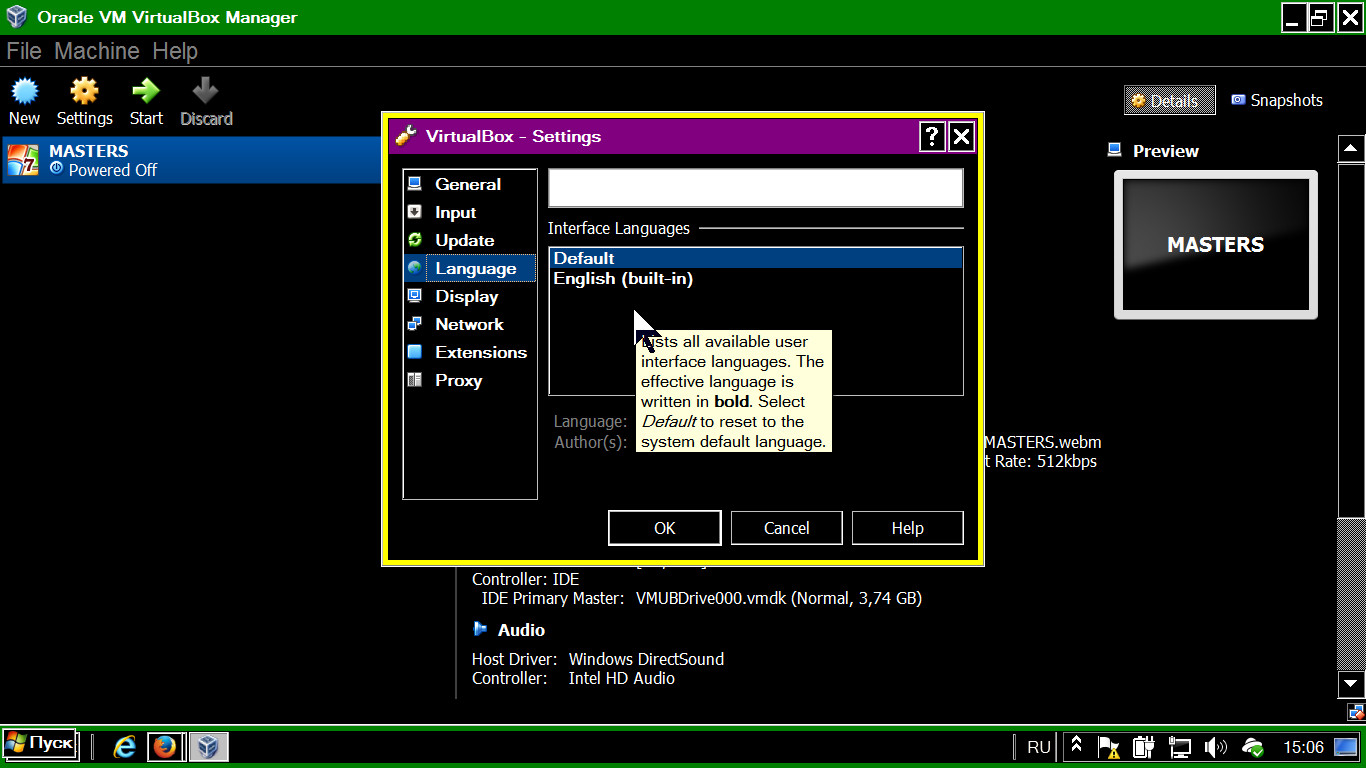Viewport: 1366px width, 768px height.
Task: Click the show desktop button
Action: point(1346,747)
